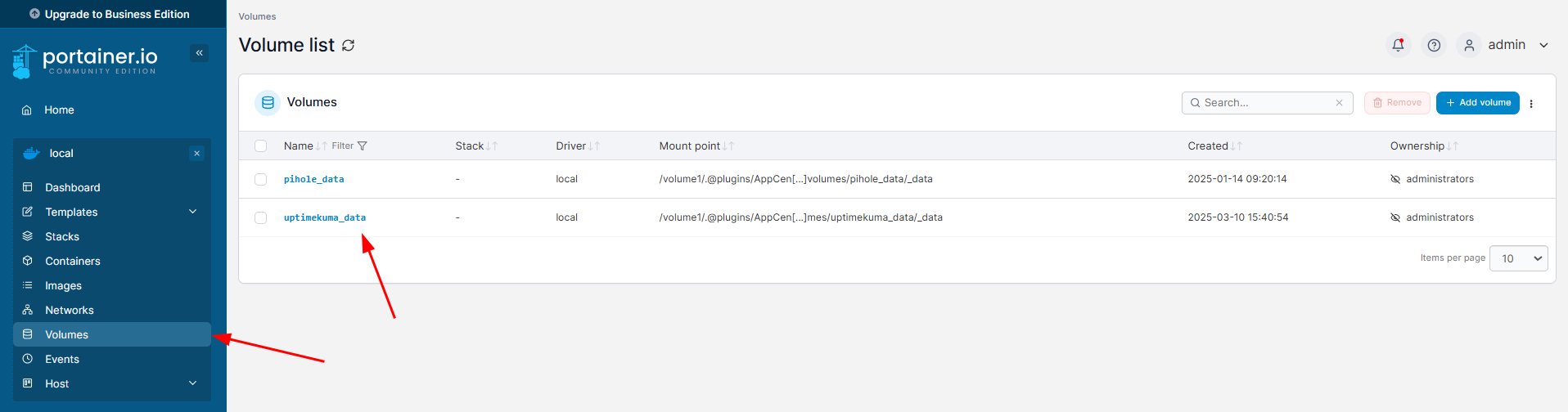Toggle the select-all volumes checkbox
1568x412 pixels.
pos(261,146)
